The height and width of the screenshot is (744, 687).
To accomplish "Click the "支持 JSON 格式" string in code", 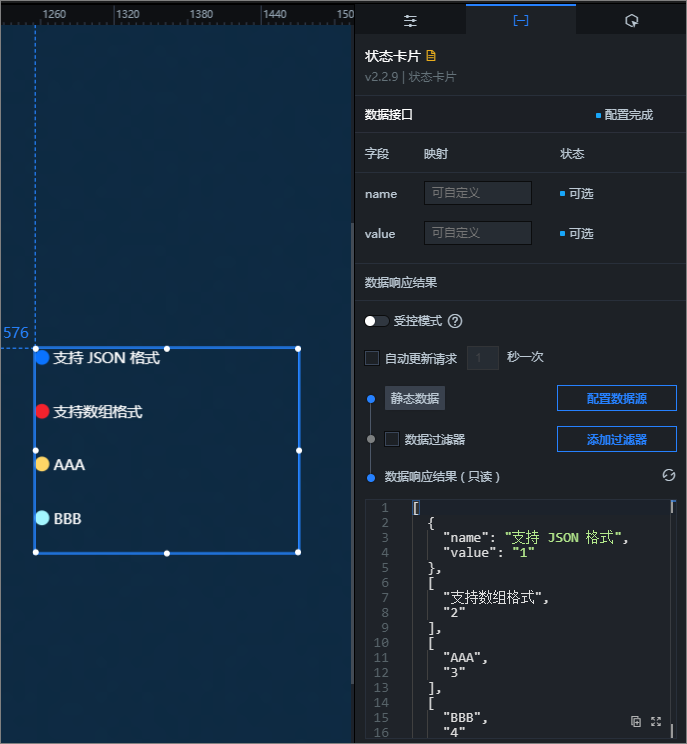I will [x=563, y=538].
